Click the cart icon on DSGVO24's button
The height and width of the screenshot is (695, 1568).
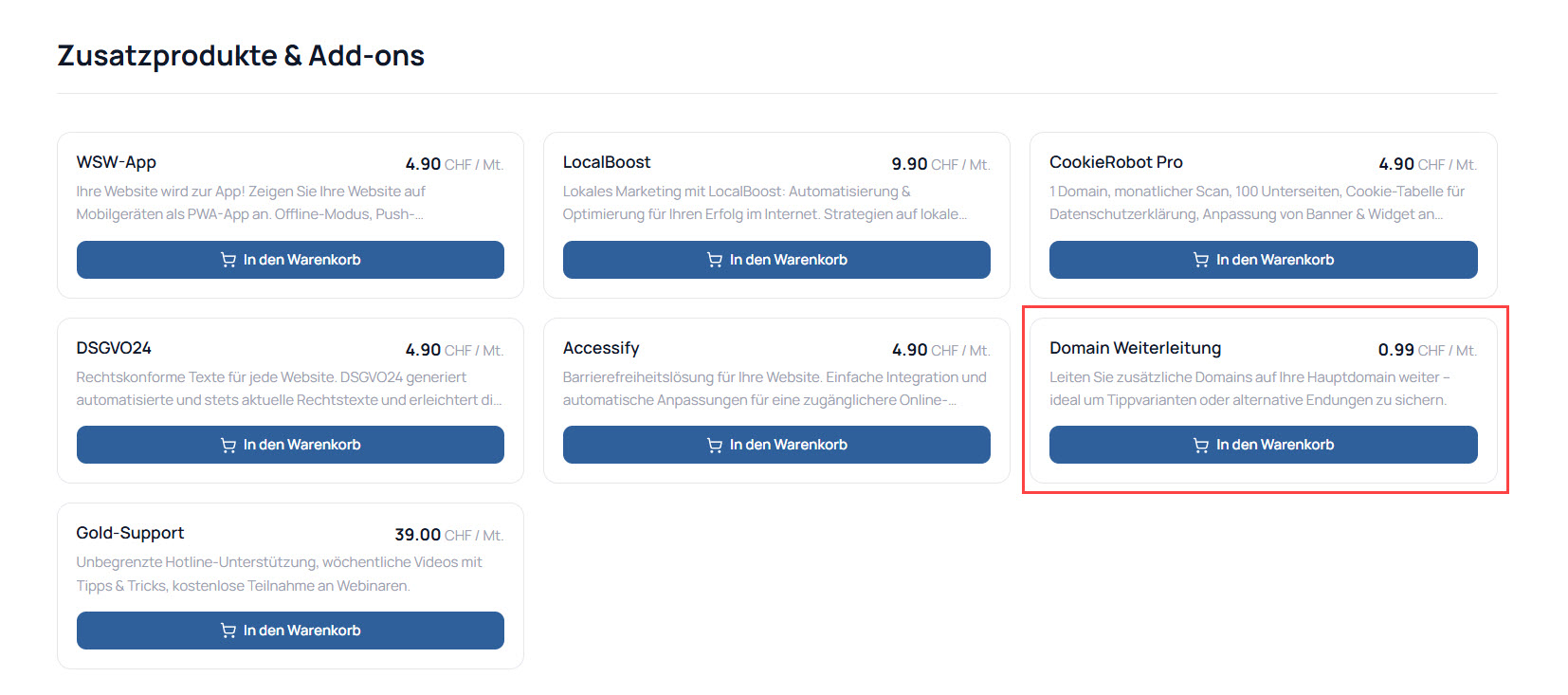pyautogui.click(x=228, y=445)
